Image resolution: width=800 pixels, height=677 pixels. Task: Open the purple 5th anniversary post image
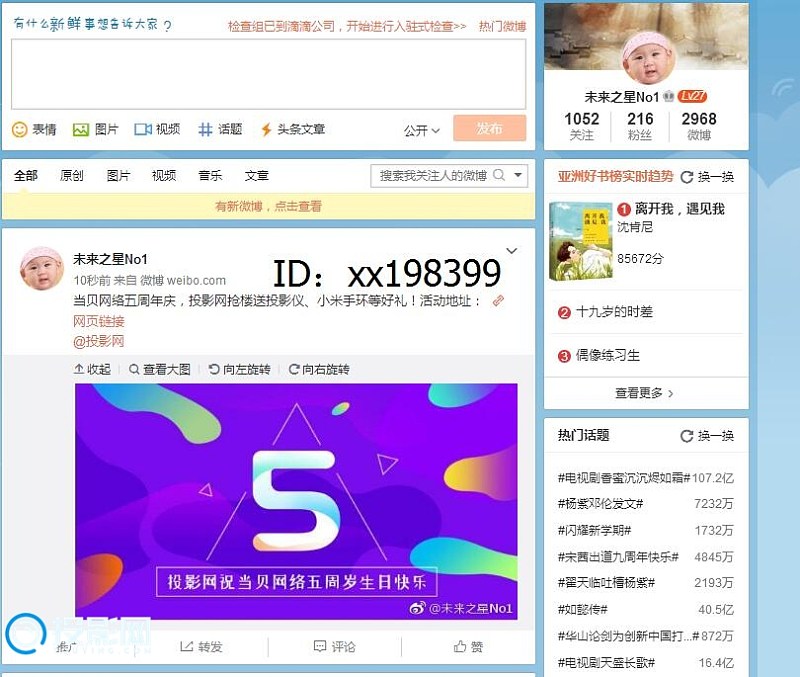coord(296,502)
